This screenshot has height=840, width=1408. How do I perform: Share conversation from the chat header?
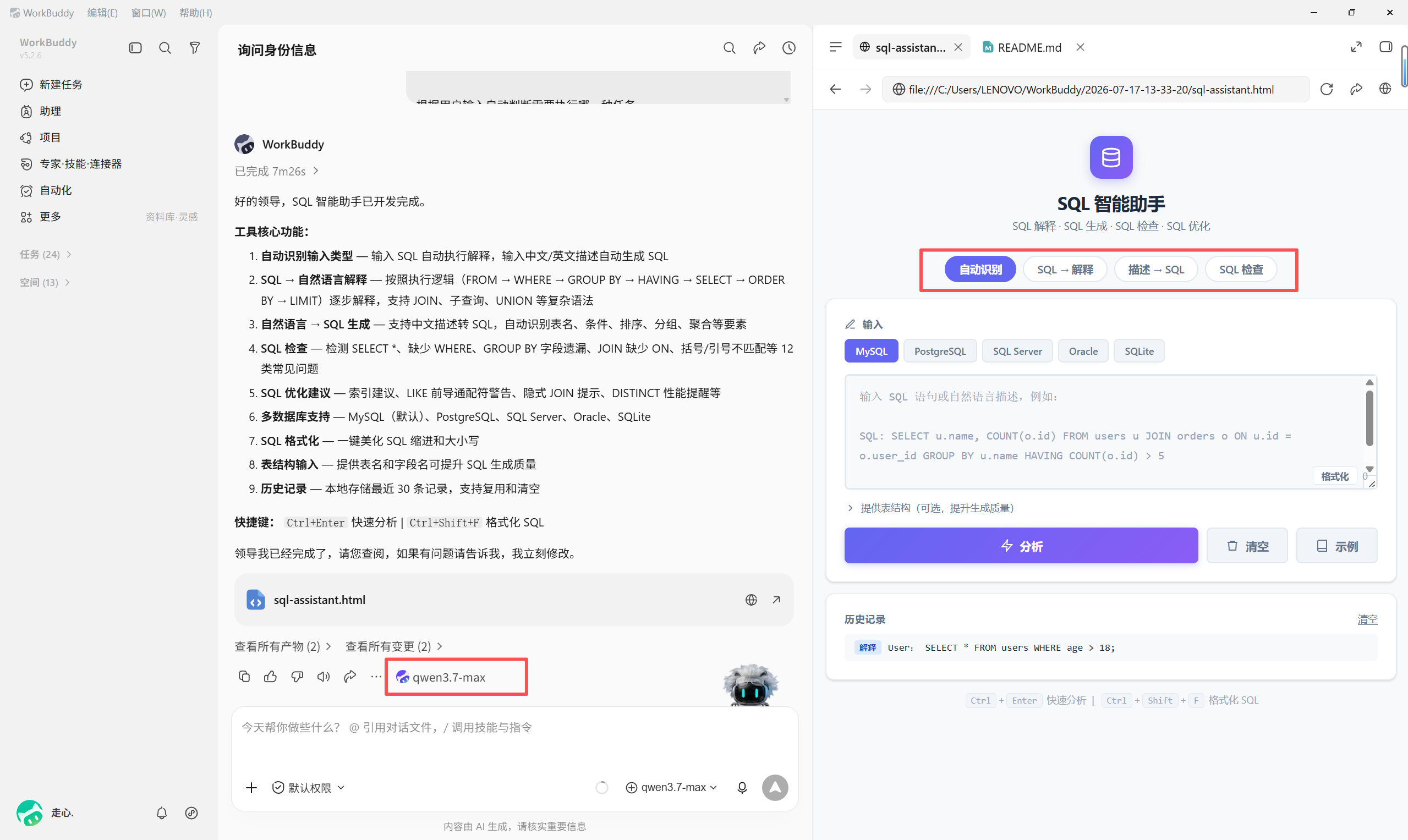coord(759,48)
